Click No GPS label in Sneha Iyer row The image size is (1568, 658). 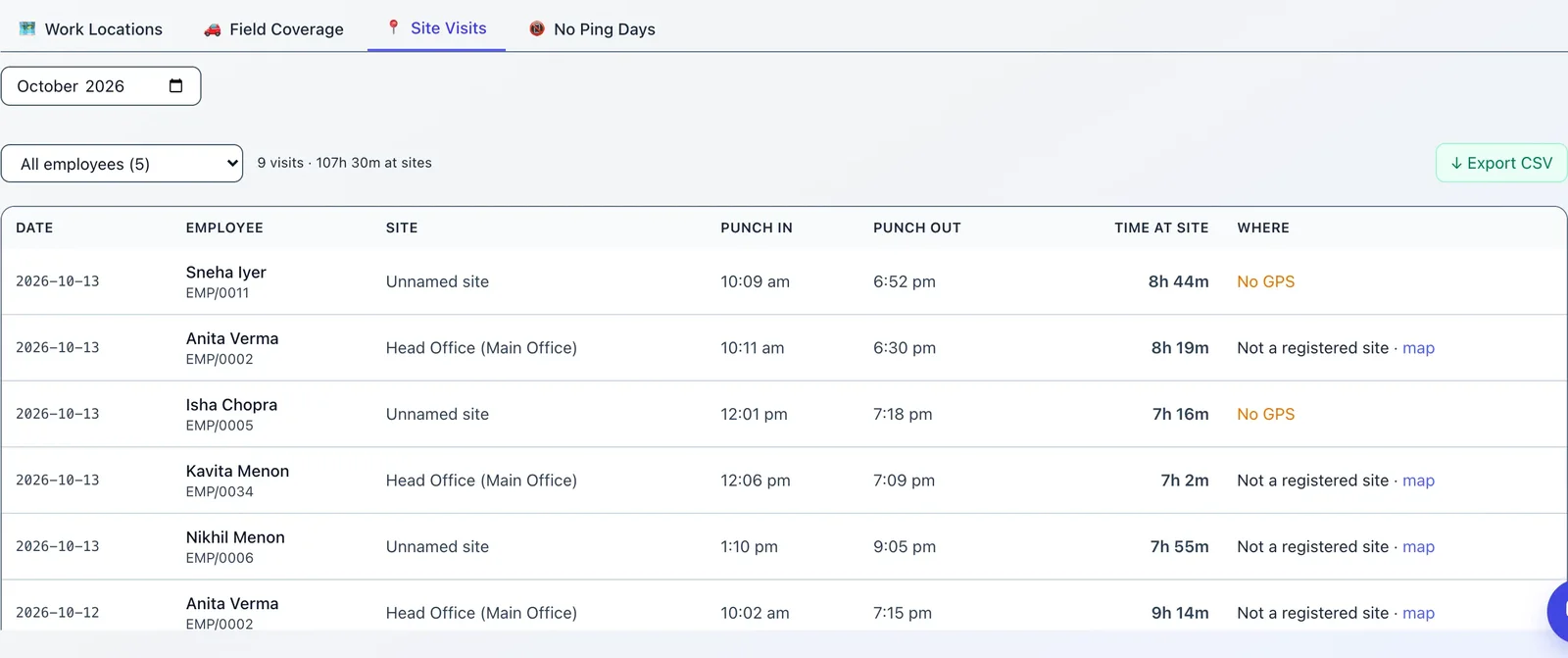coord(1265,281)
